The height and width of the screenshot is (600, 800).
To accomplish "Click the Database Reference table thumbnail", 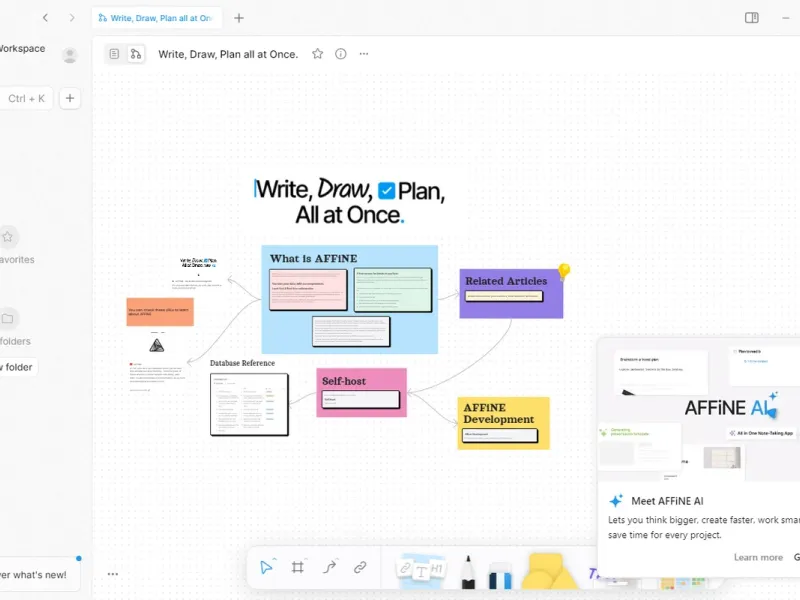I will click(249, 405).
